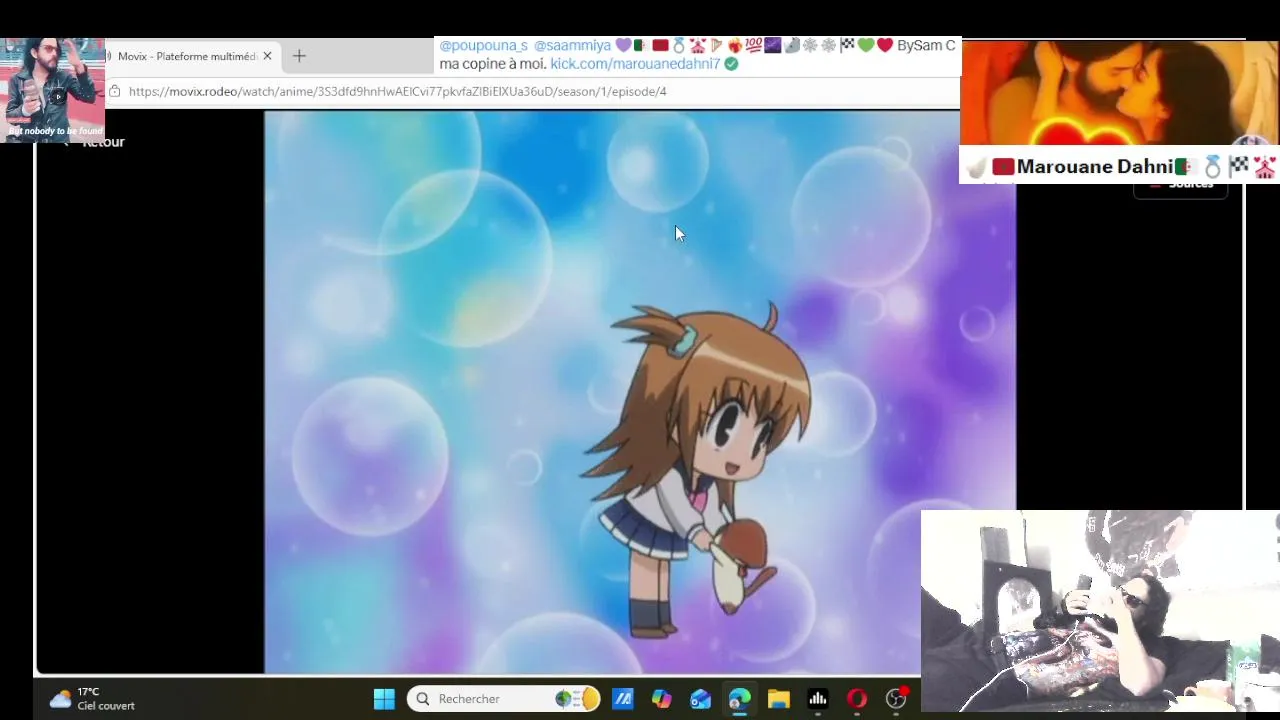The width and height of the screenshot is (1280, 720).
Task: Open the blue slash app in taskbar
Action: pos(623,699)
